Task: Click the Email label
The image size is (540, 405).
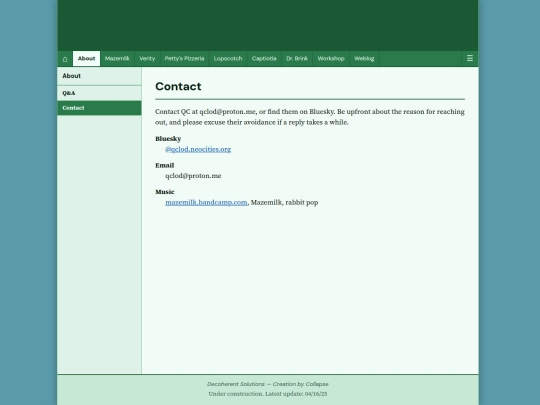Action: 165,165
